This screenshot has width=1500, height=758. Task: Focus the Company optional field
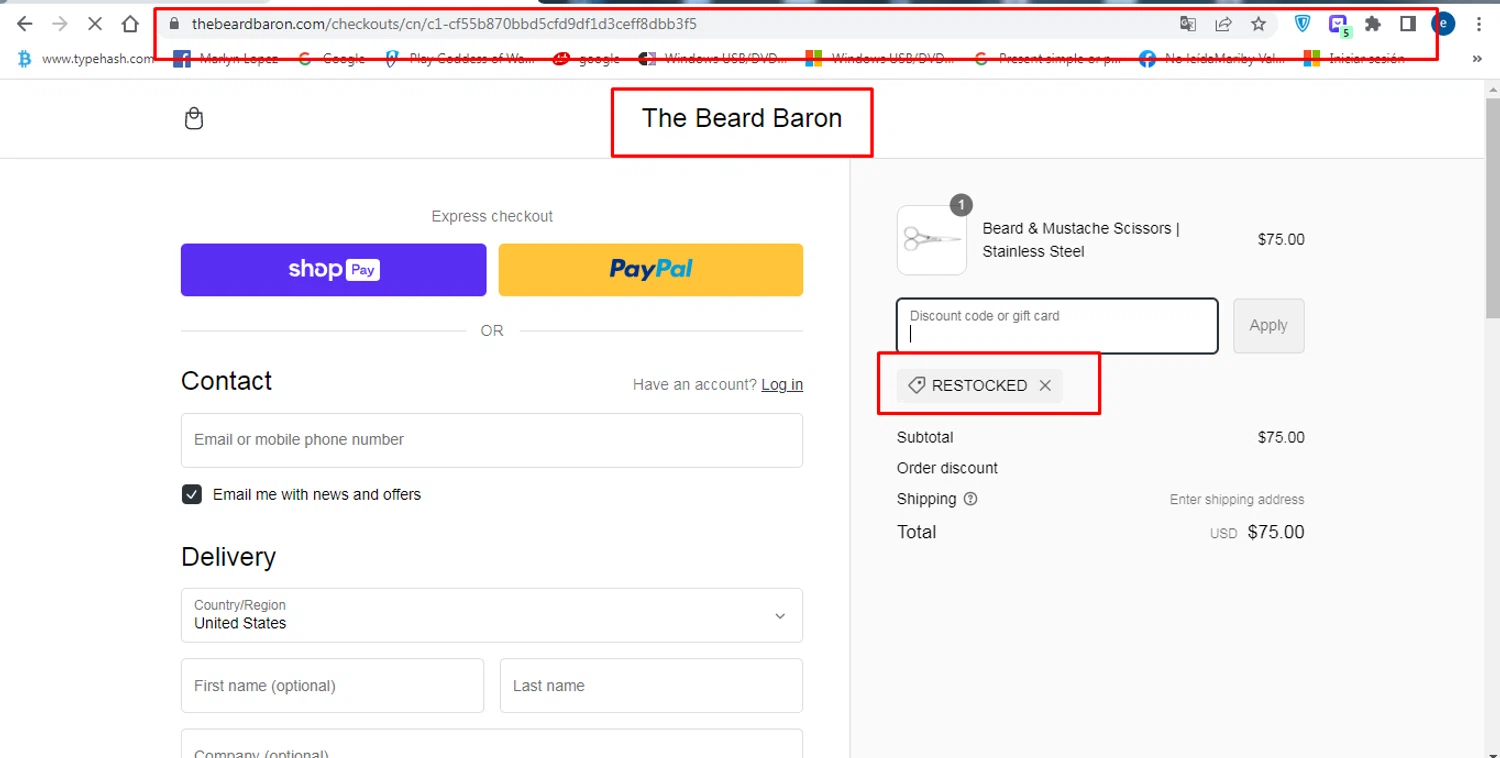pyautogui.click(x=492, y=744)
